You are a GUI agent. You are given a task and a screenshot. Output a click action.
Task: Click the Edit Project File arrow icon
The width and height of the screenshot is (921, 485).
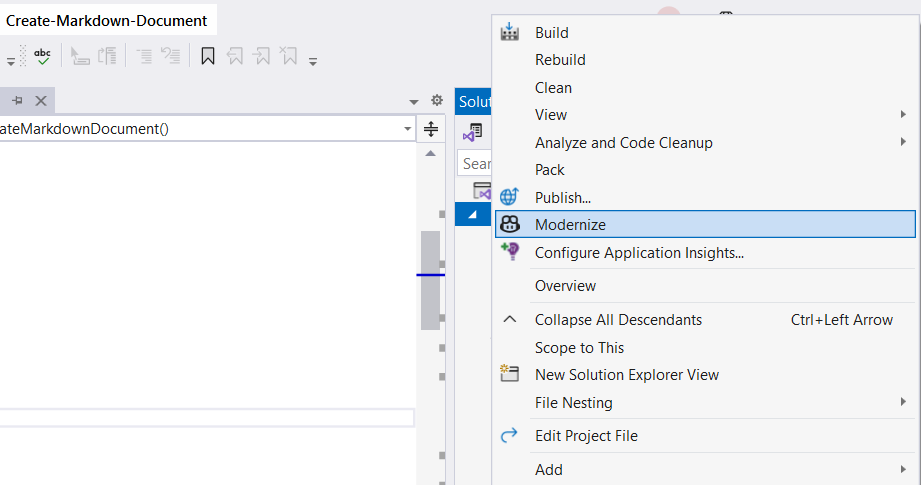click(x=509, y=435)
